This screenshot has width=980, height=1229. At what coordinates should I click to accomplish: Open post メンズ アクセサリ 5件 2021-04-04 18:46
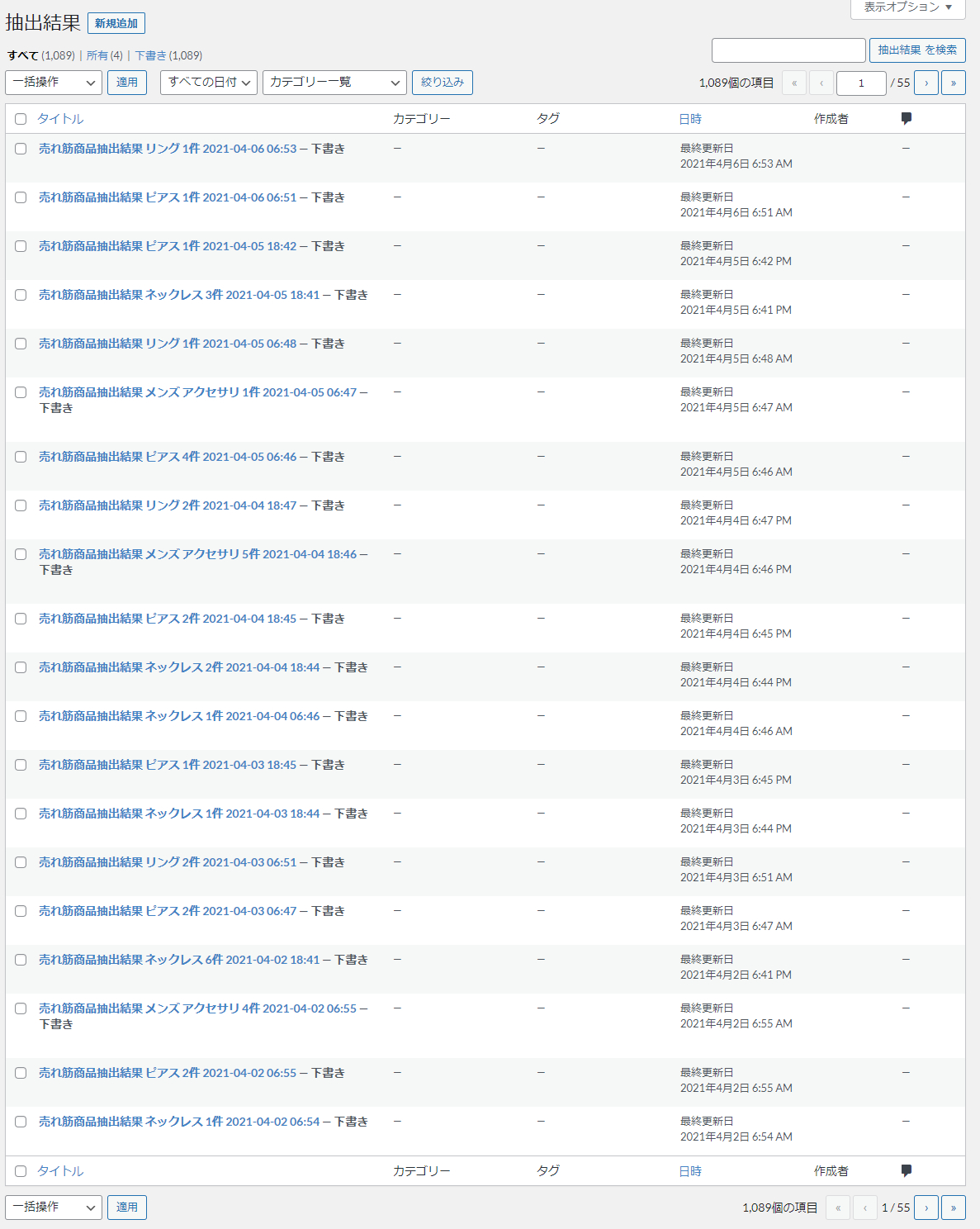(x=198, y=554)
